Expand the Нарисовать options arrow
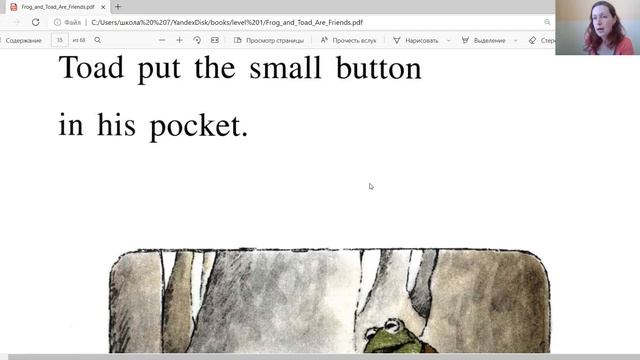Image resolution: width=640 pixels, height=360 pixels. (x=449, y=40)
